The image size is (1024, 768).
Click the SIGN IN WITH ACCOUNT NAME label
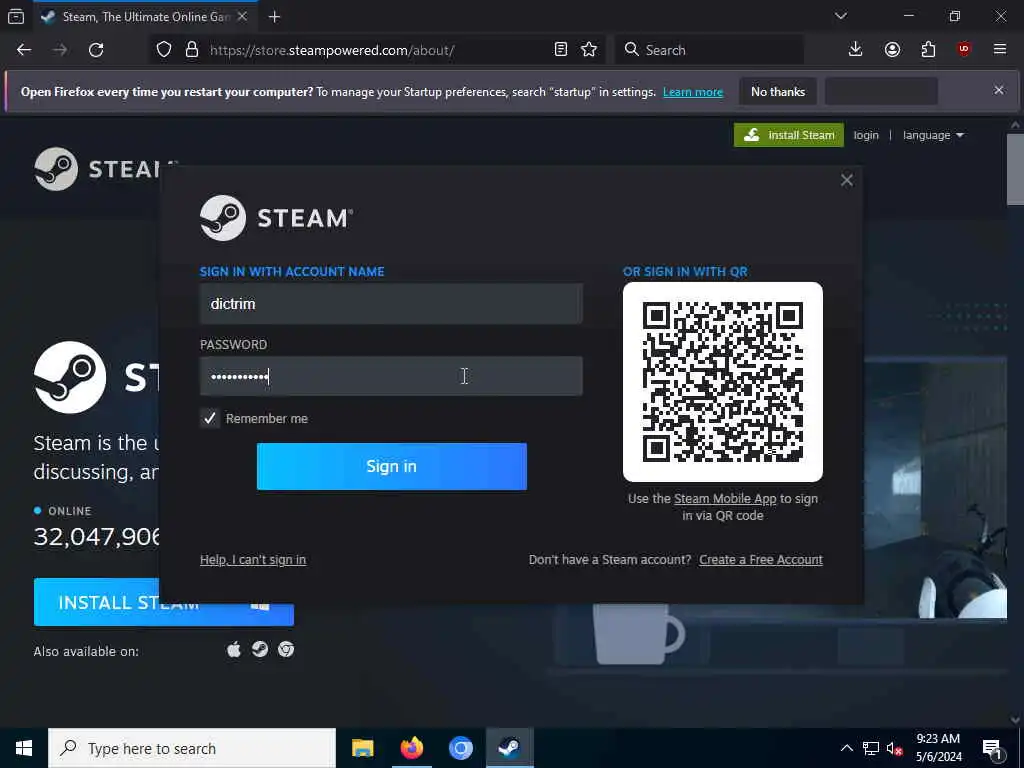point(292,272)
